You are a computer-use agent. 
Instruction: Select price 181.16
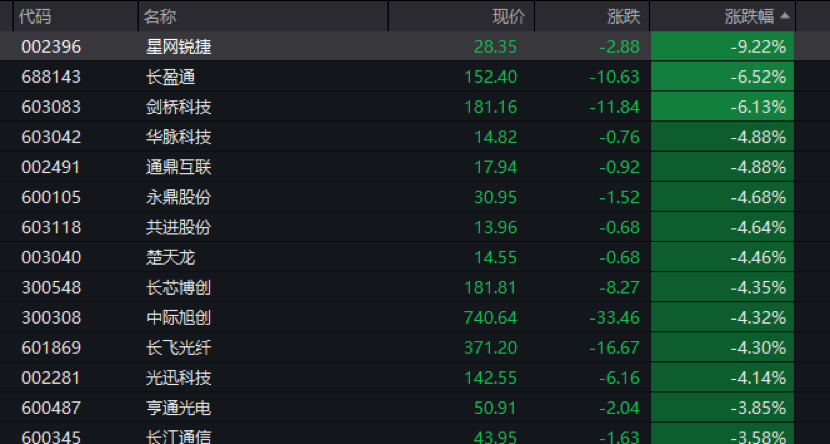pyautogui.click(x=490, y=107)
